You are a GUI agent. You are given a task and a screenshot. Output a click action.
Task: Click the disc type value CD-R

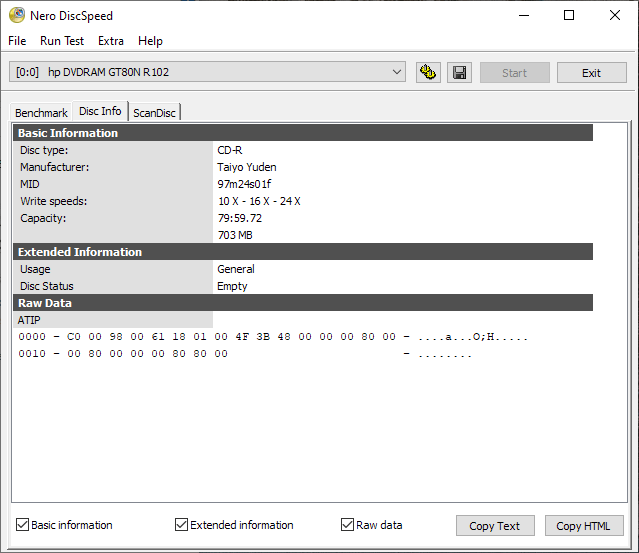(230, 150)
